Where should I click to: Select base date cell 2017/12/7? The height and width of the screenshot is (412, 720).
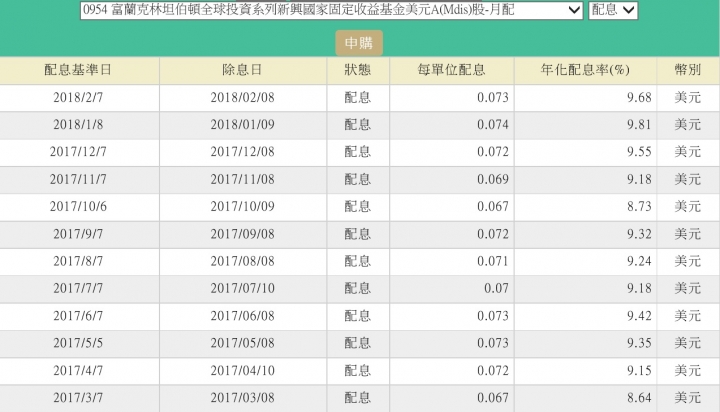pyautogui.click(x=78, y=152)
